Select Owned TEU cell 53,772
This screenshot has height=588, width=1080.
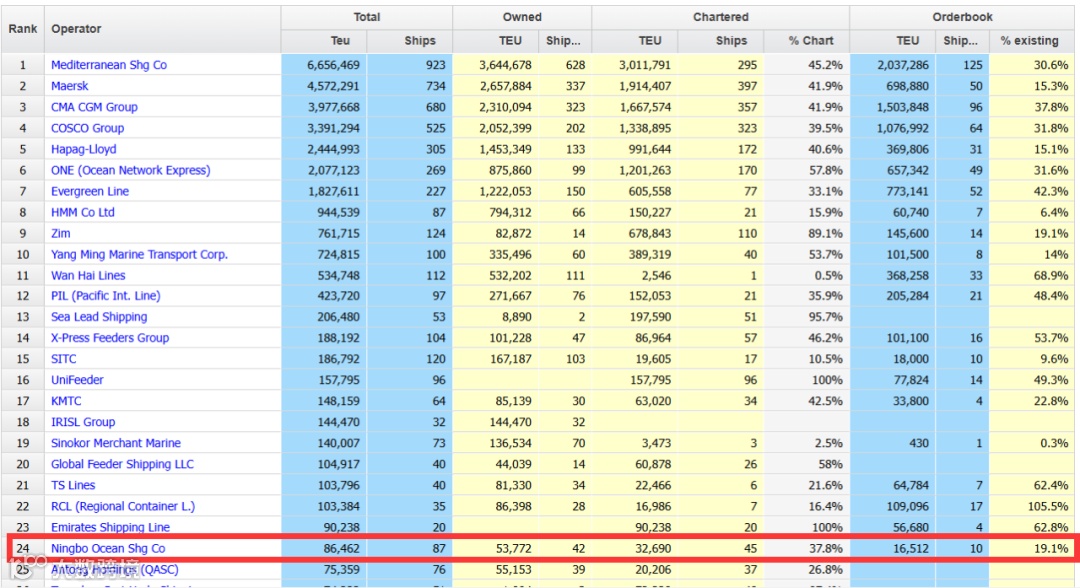496,549
